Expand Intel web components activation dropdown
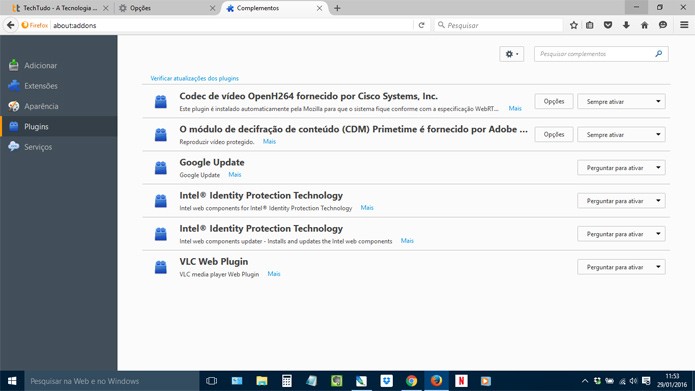The width and height of the screenshot is (695, 391). pos(621,201)
